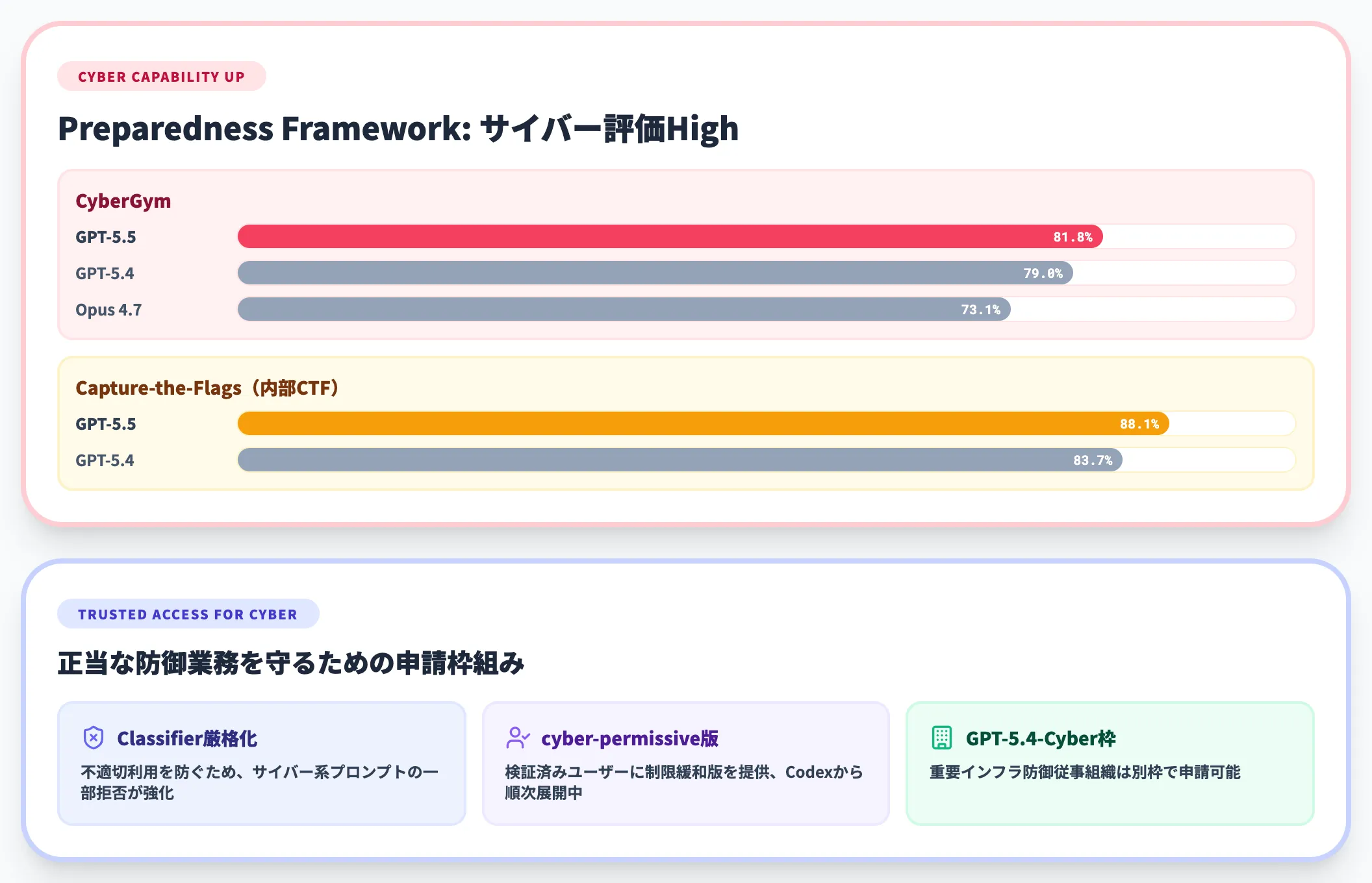
Task: Click the CyberGym section header
Action: coord(123,201)
